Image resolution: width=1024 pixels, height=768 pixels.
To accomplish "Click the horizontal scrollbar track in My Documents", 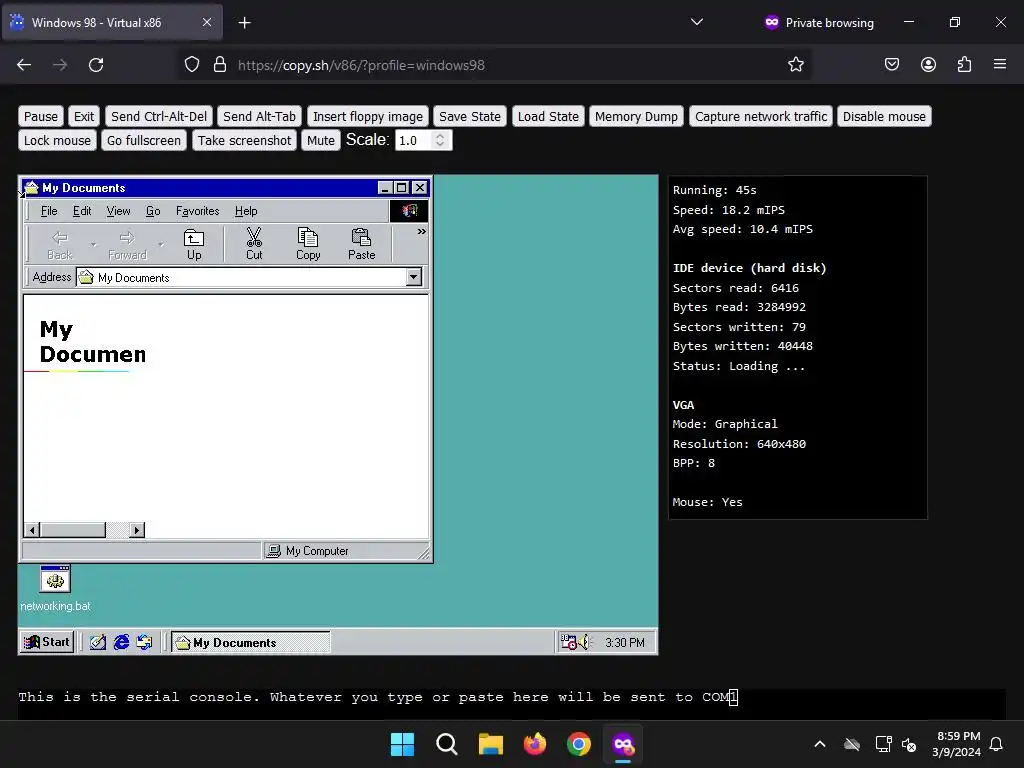I will [117, 530].
